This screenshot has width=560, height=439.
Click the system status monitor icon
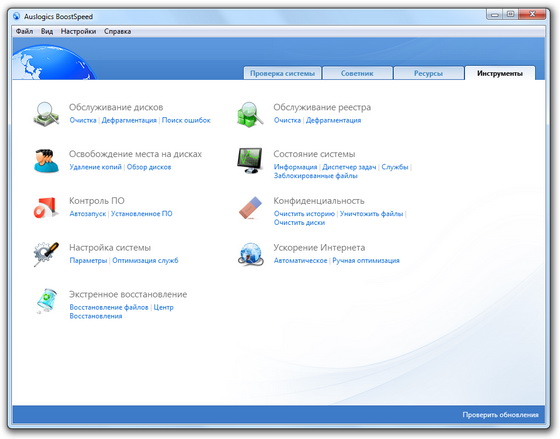coord(250,161)
